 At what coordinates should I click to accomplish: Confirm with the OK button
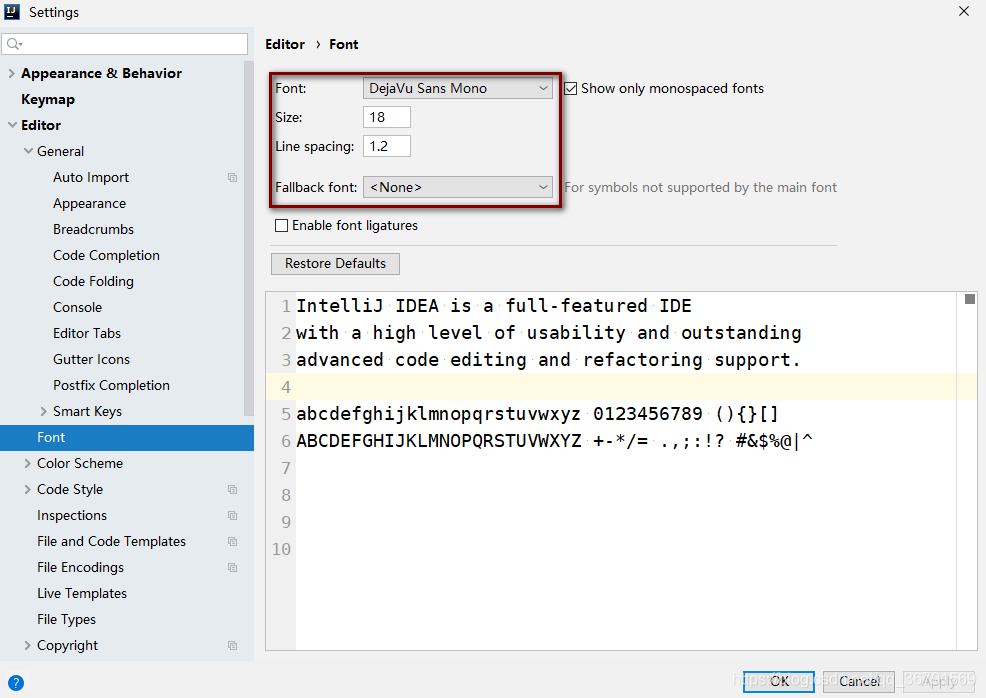778,682
